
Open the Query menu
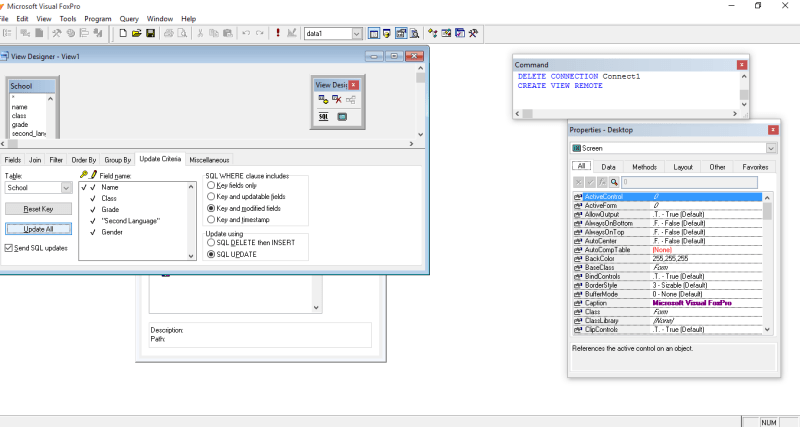[x=129, y=18]
